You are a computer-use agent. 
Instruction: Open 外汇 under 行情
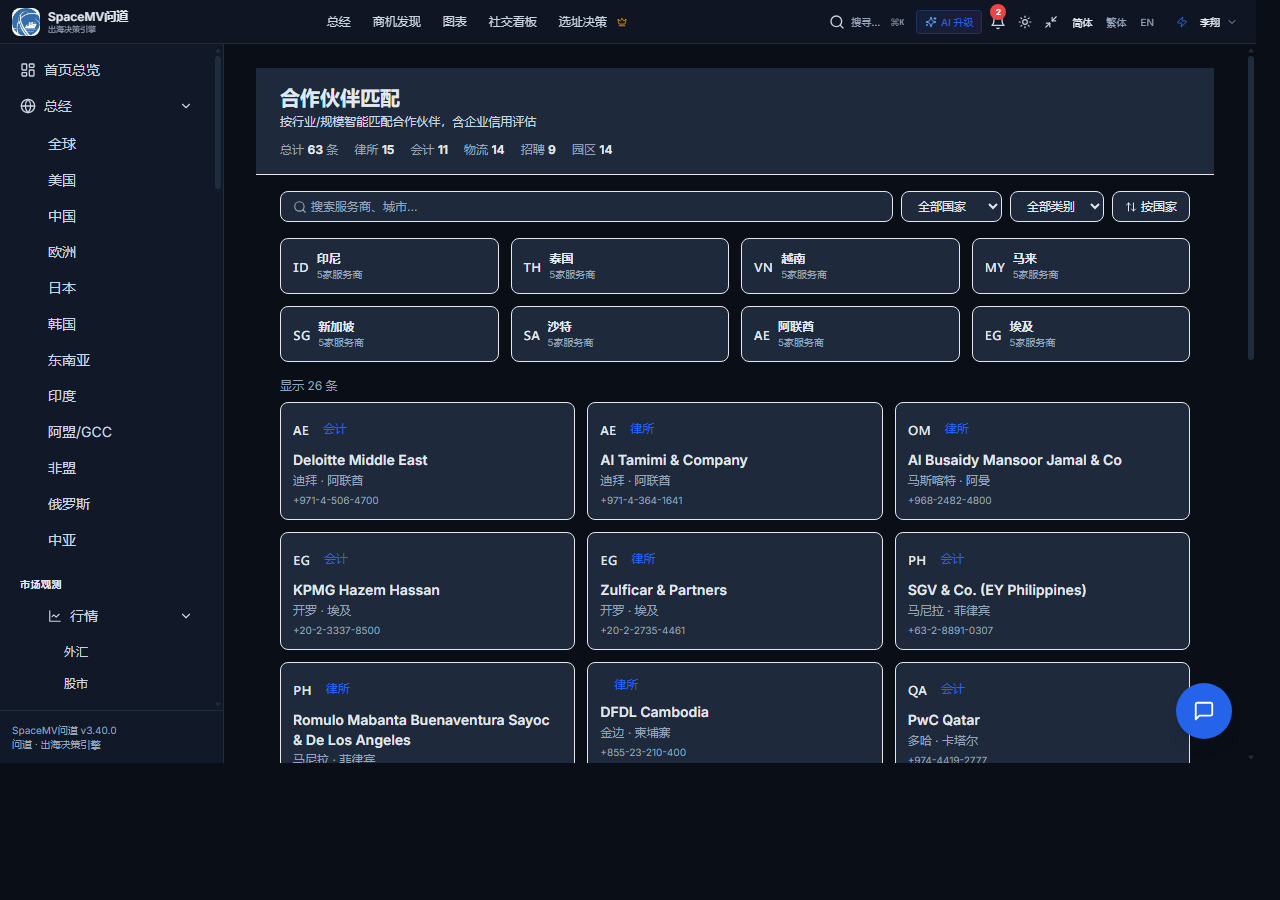[x=76, y=651]
